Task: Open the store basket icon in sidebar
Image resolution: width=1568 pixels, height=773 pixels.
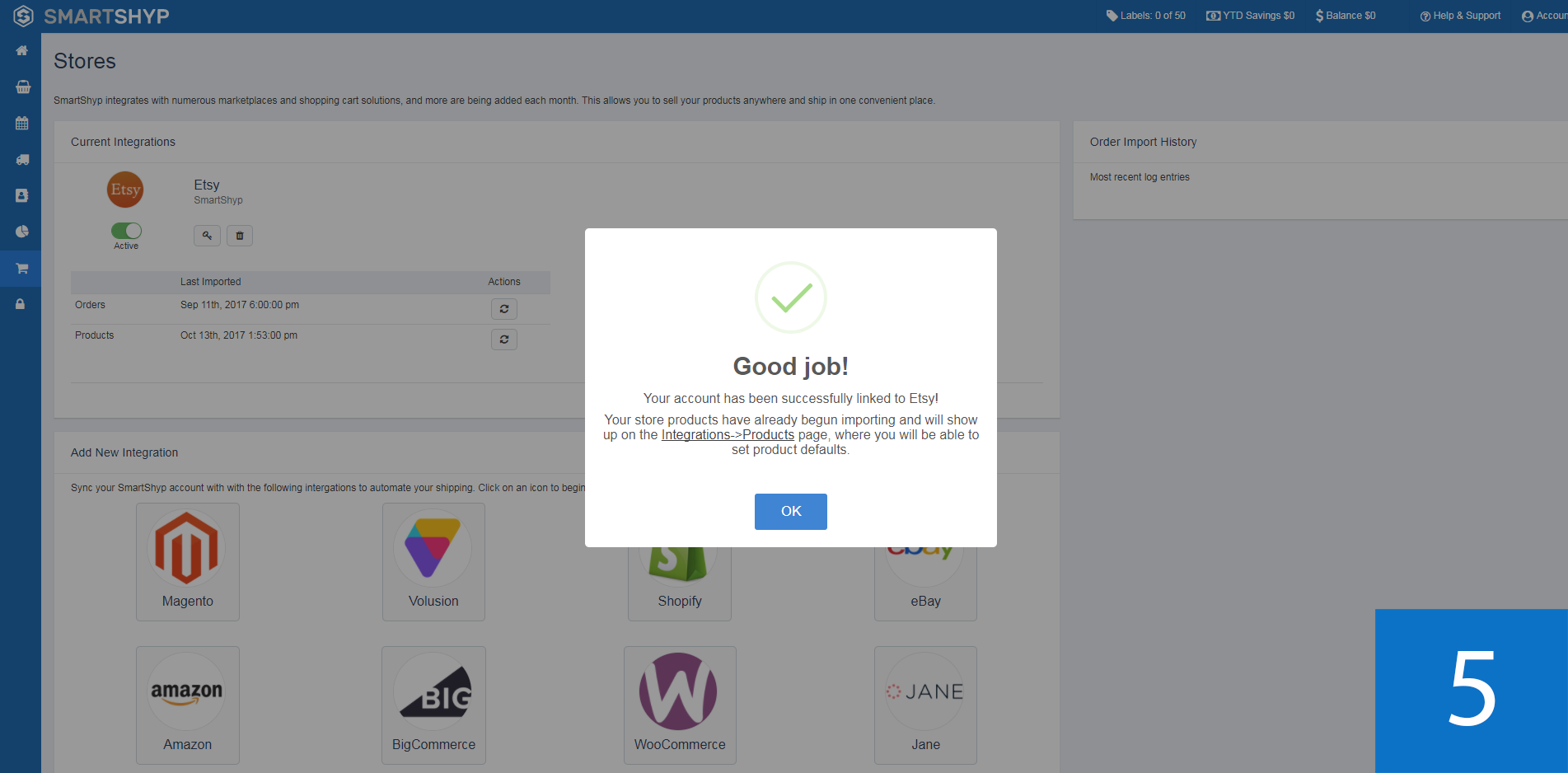Action: [22, 87]
